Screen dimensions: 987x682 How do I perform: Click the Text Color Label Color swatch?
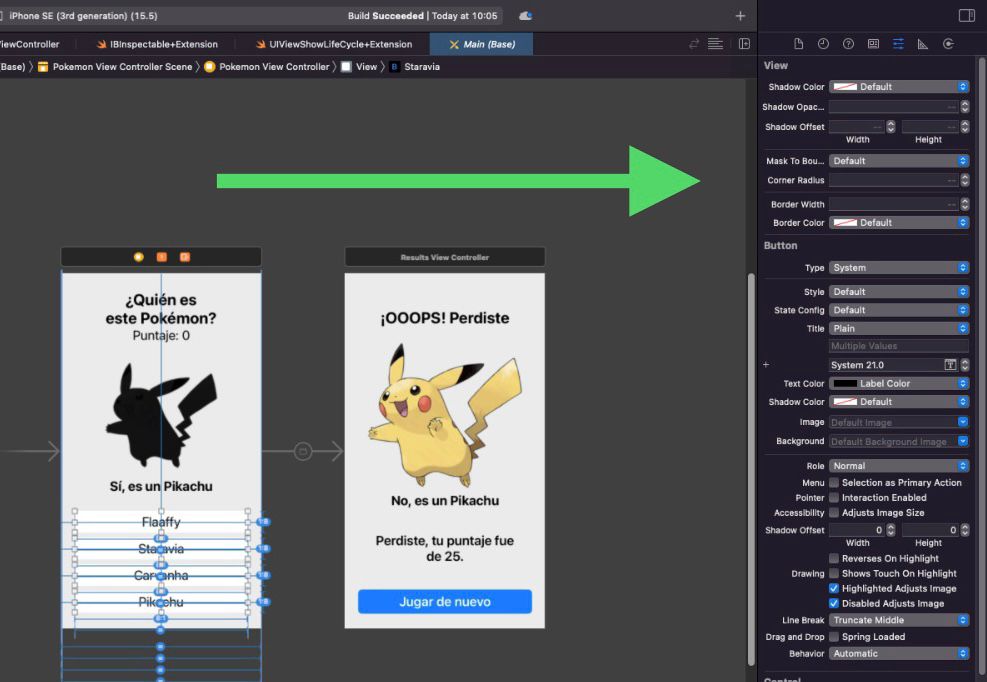pyautogui.click(x=845, y=384)
